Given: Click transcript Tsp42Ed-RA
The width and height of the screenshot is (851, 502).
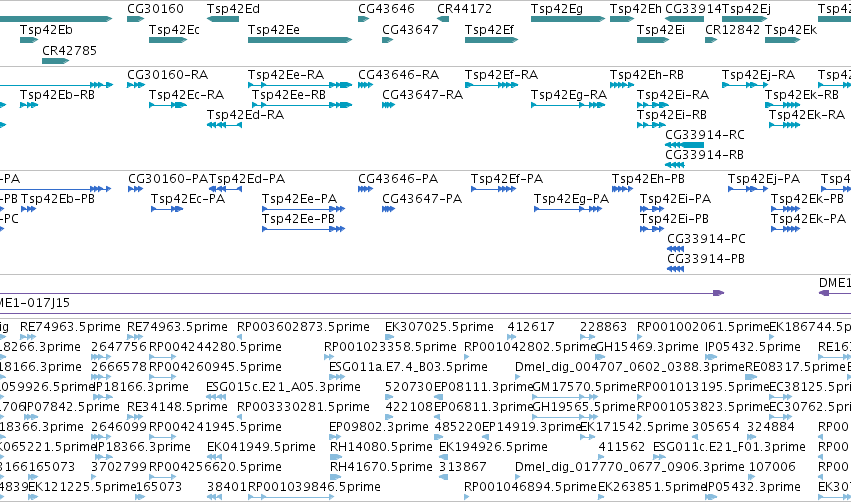Looking at the screenshot, I should (x=245, y=115).
